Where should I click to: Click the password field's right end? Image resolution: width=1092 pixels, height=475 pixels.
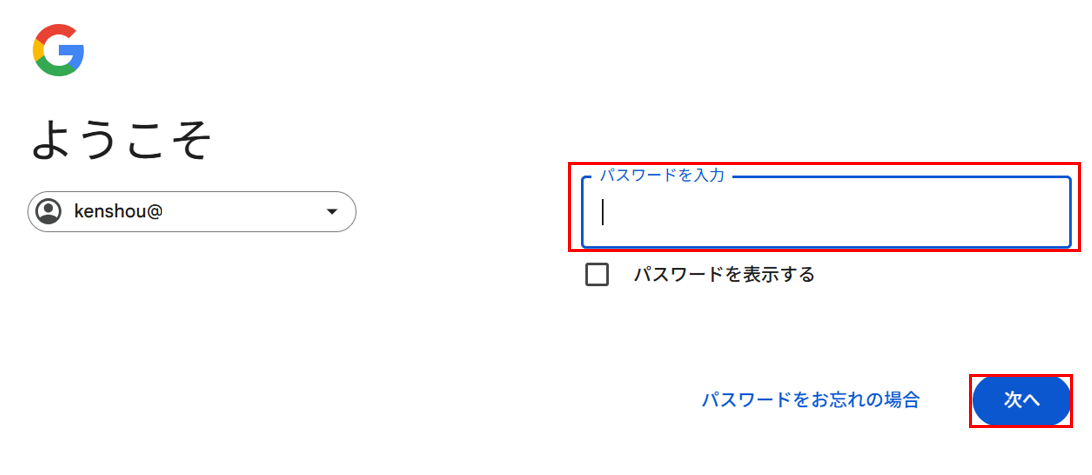click(1059, 212)
